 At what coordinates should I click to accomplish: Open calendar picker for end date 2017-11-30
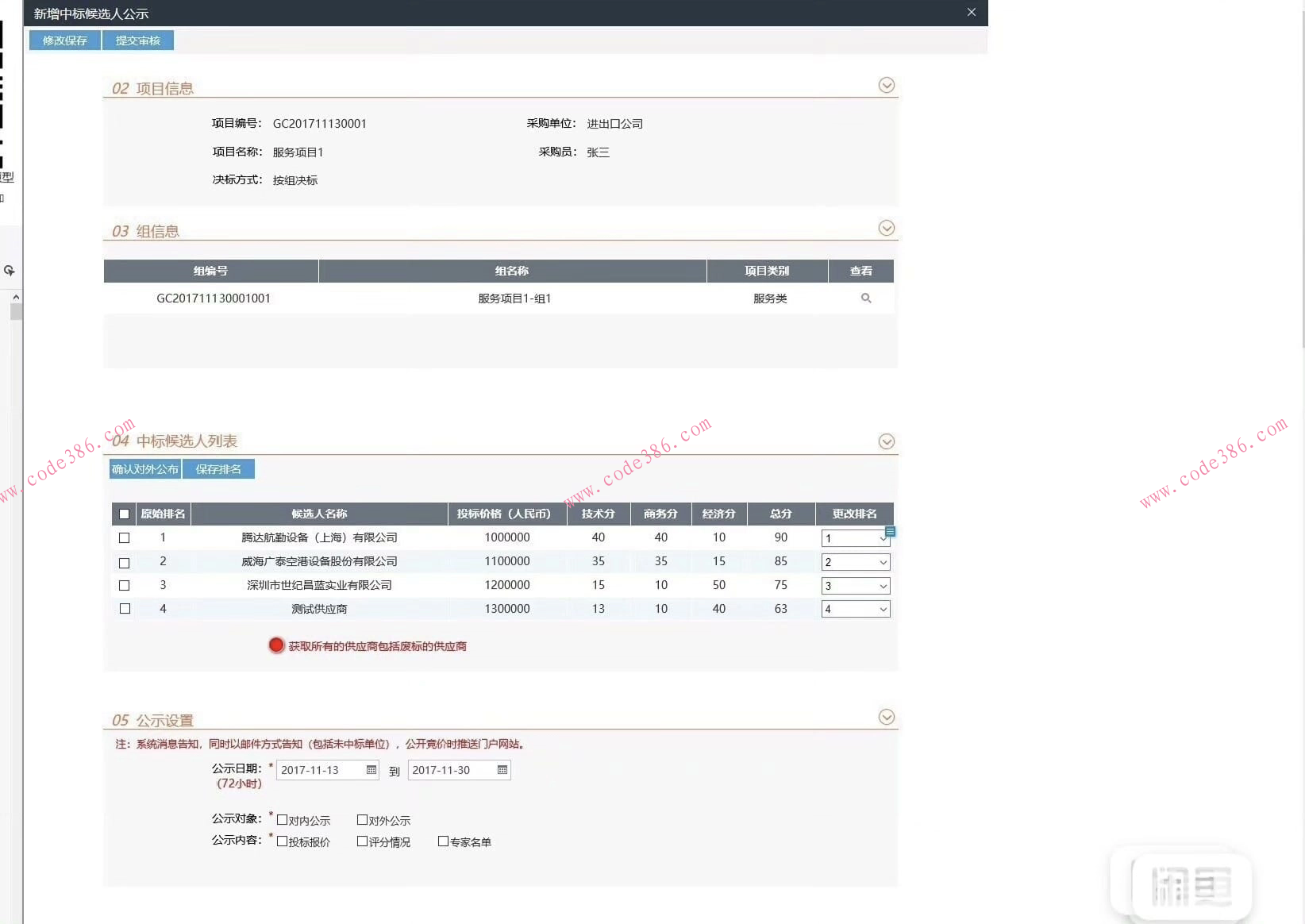pyautogui.click(x=502, y=770)
